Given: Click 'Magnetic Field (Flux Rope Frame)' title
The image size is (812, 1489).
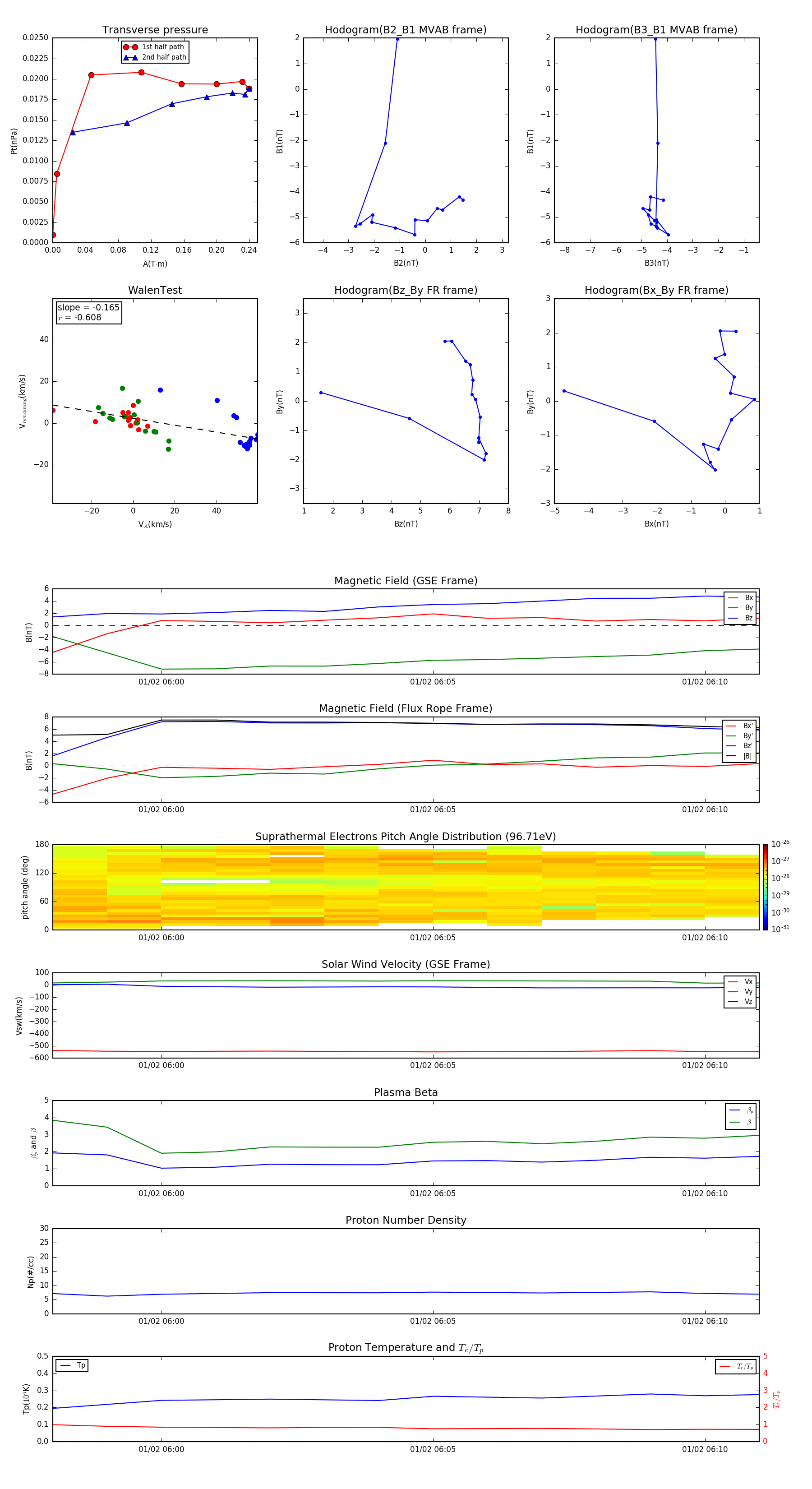Looking at the screenshot, I should coord(406,709).
